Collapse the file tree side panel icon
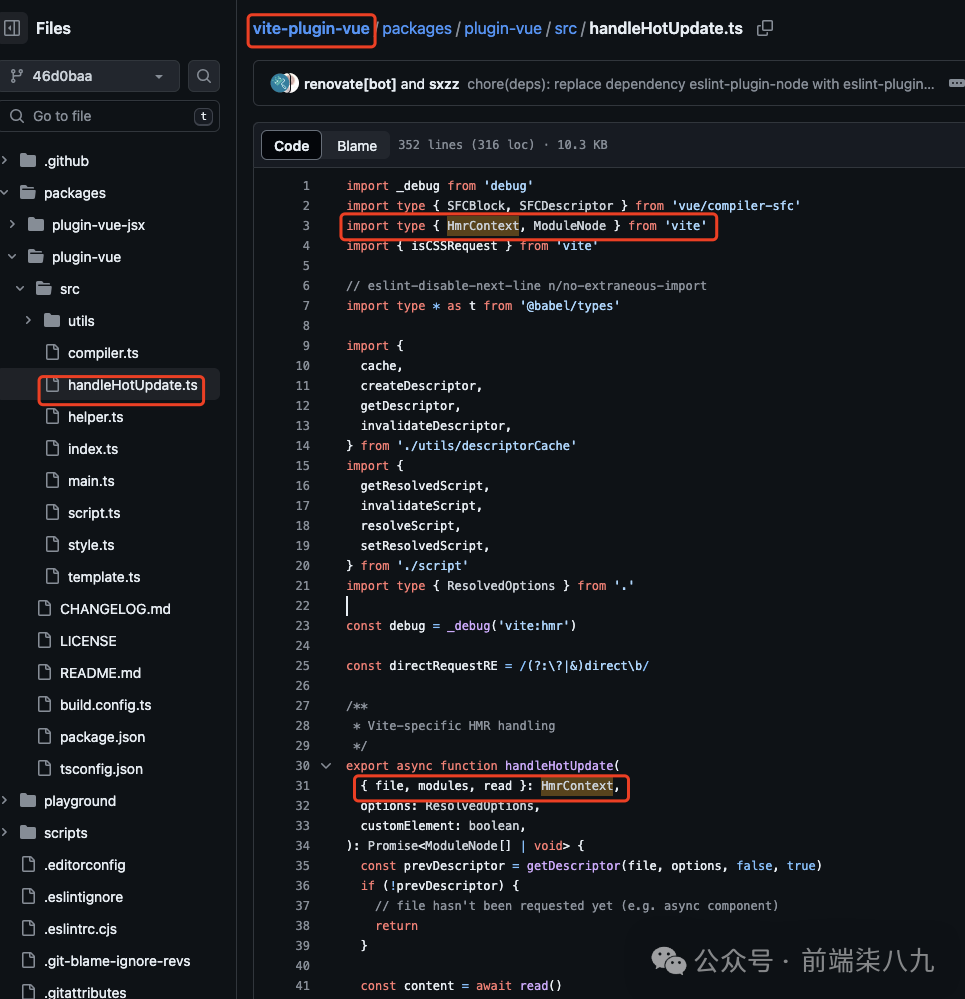Image resolution: width=965 pixels, height=999 pixels. tap(11, 28)
